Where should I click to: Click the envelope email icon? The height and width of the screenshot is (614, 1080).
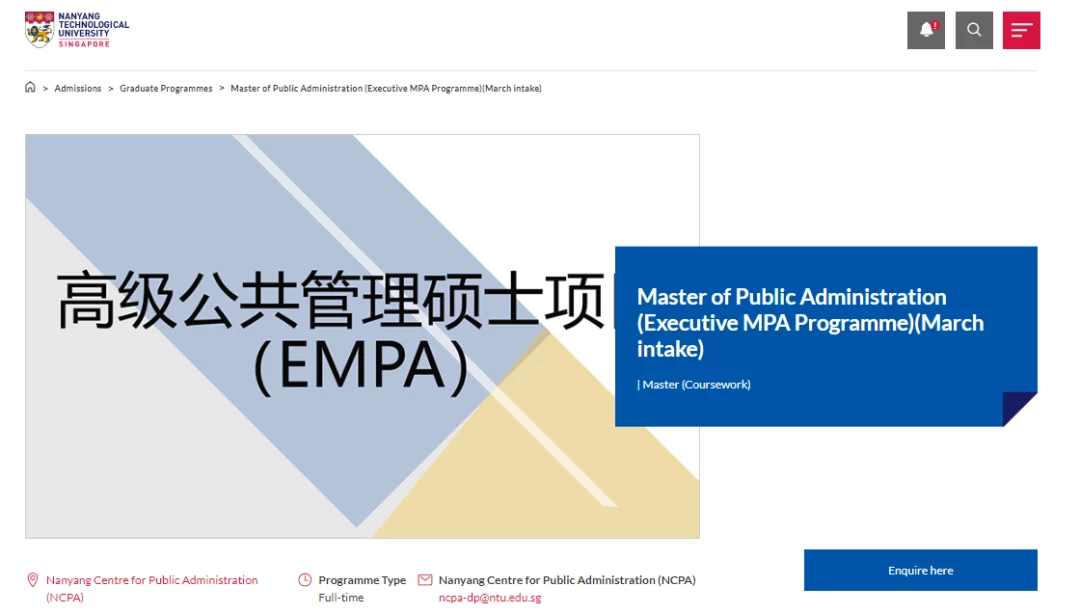pos(426,580)
